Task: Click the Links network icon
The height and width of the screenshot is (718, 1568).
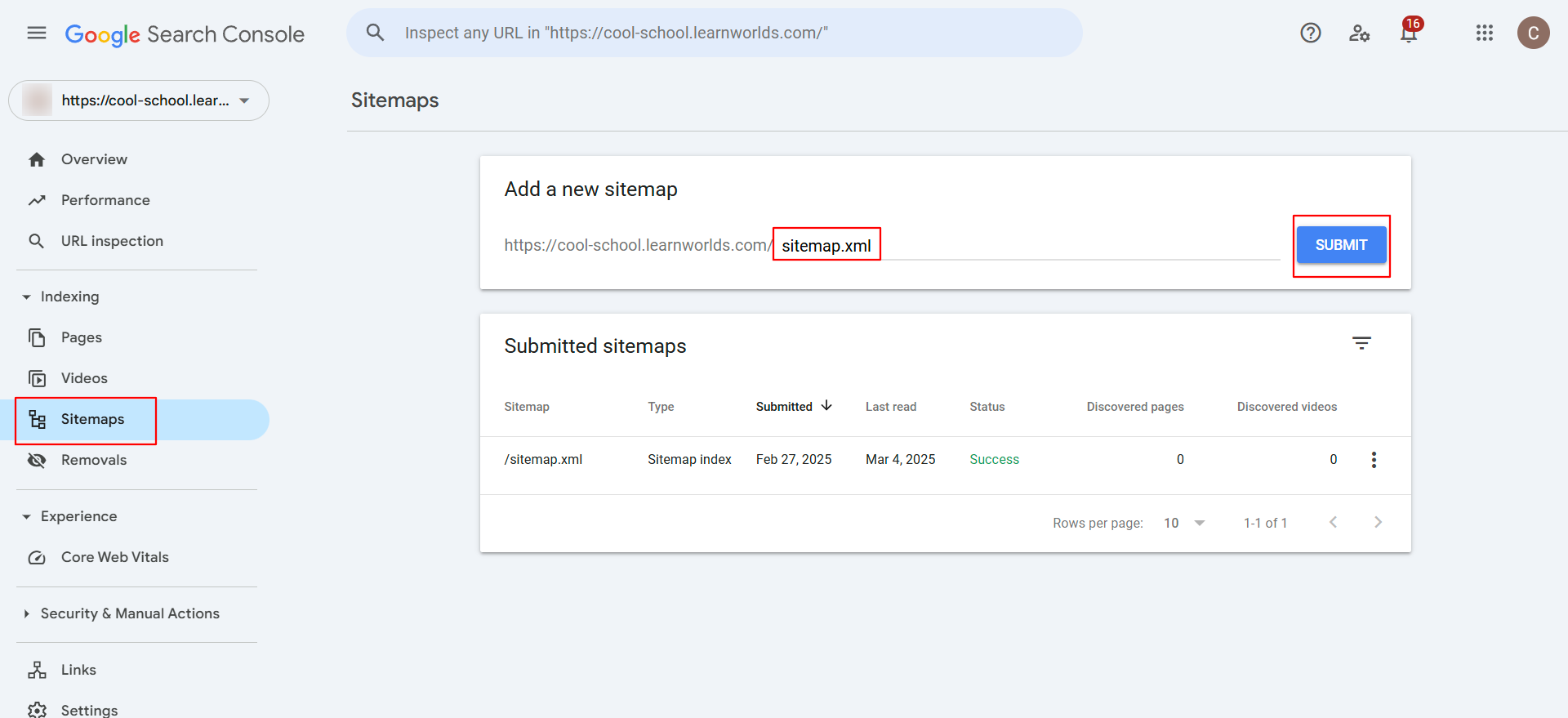Action: tap(37, 670)
